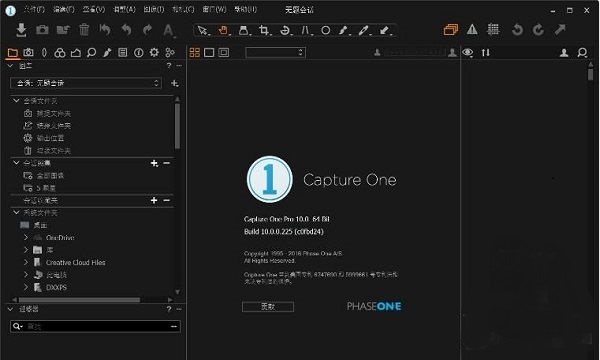Collapse the Filters panel chevron

11,309
